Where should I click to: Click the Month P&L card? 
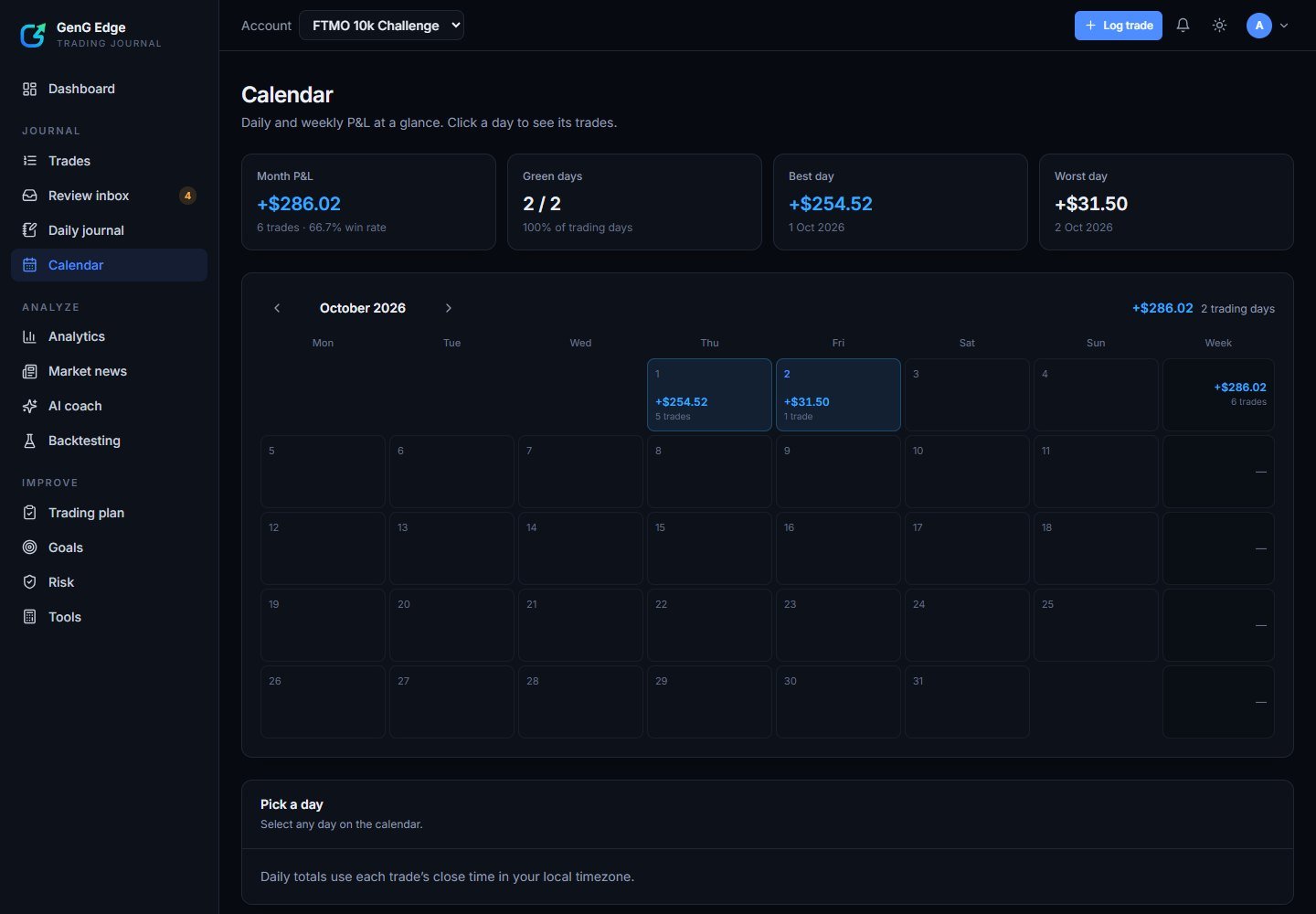pos(368,202)
